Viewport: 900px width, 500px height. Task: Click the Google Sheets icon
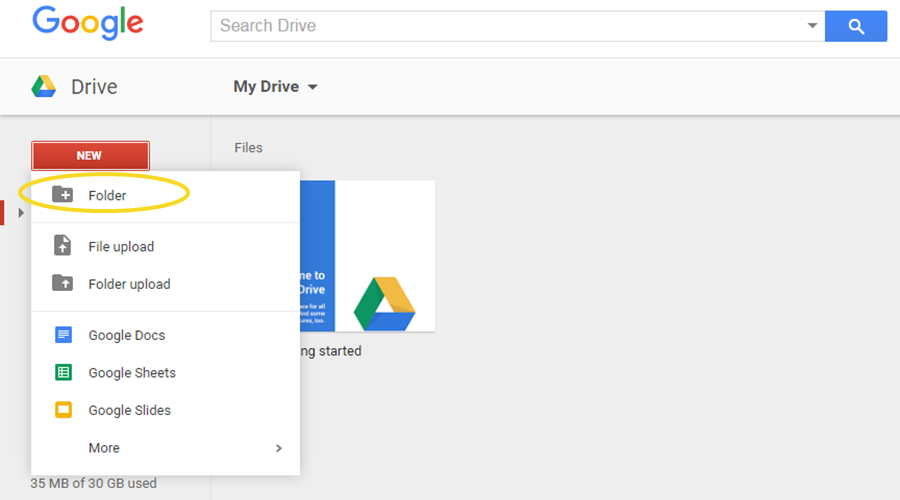click(63, 373)
